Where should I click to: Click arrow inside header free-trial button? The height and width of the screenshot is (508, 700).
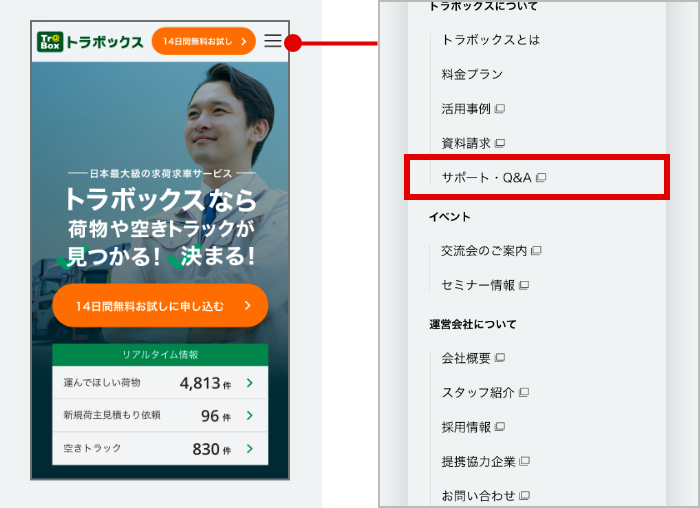[x=244, y=42]
